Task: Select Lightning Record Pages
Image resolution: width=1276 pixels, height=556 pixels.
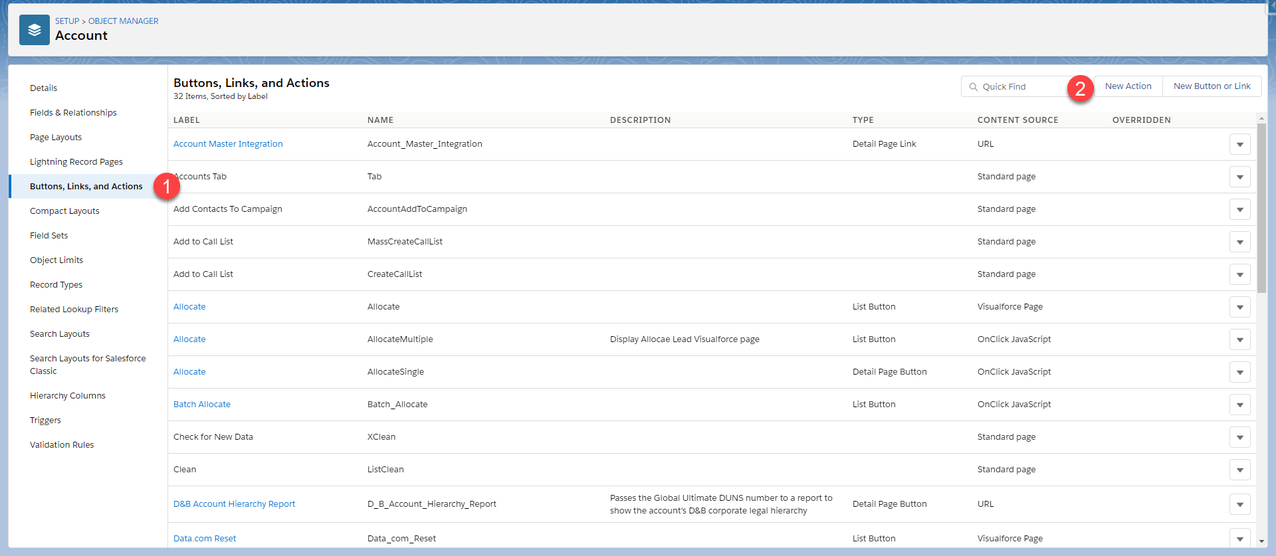Action: click(x=76, y=162)
